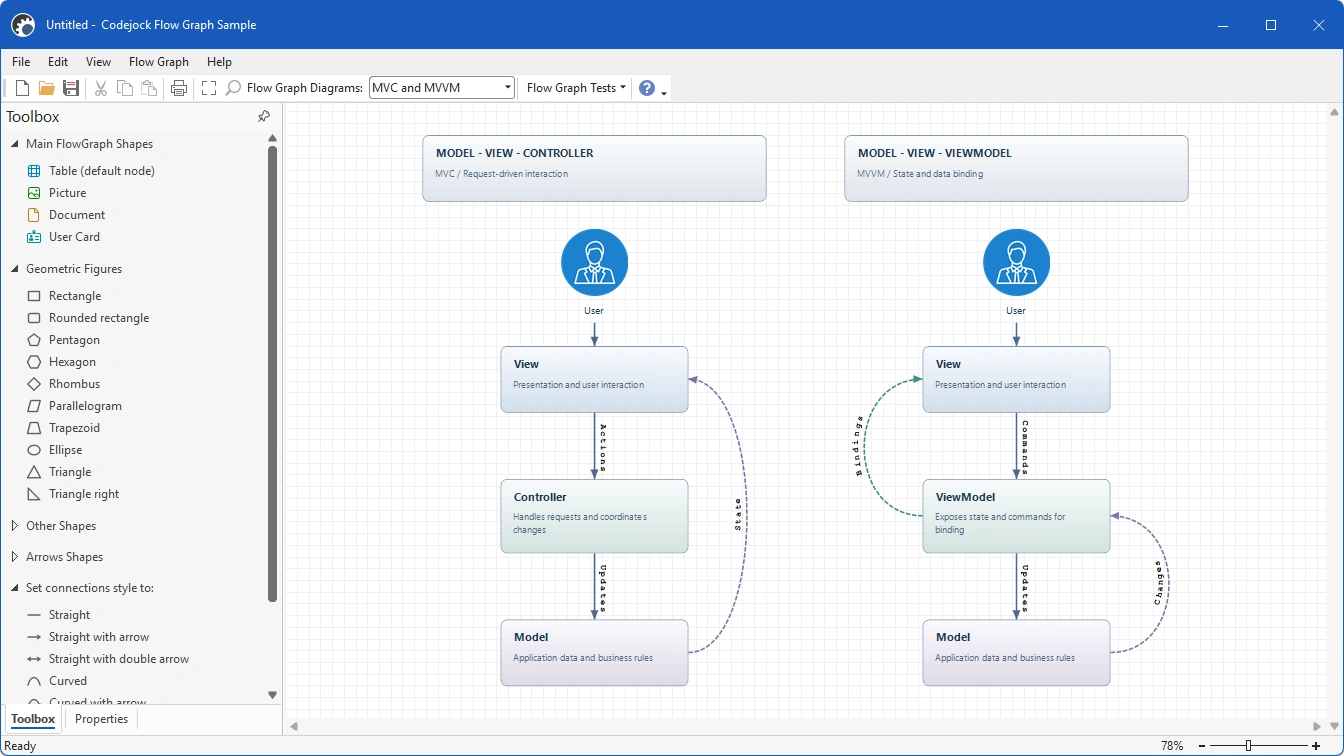Click the blue Help question icon

[x=647, y=88]
